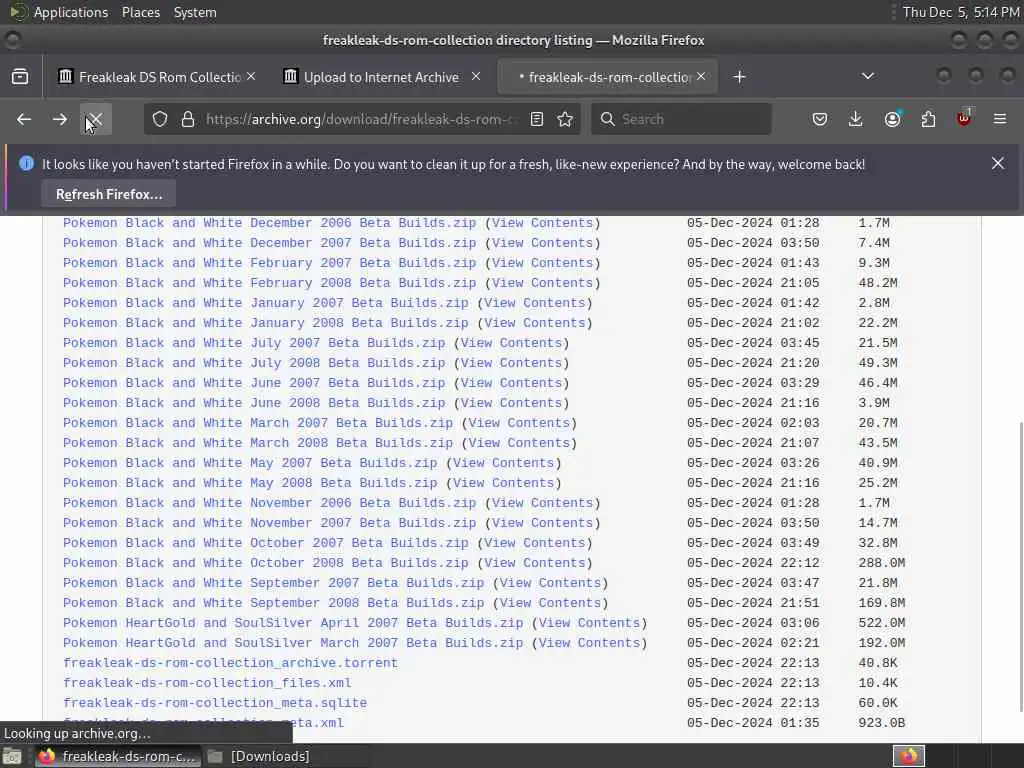
Task: Open the uBlock Origin extension icon
Action: (x=964, y=118)
